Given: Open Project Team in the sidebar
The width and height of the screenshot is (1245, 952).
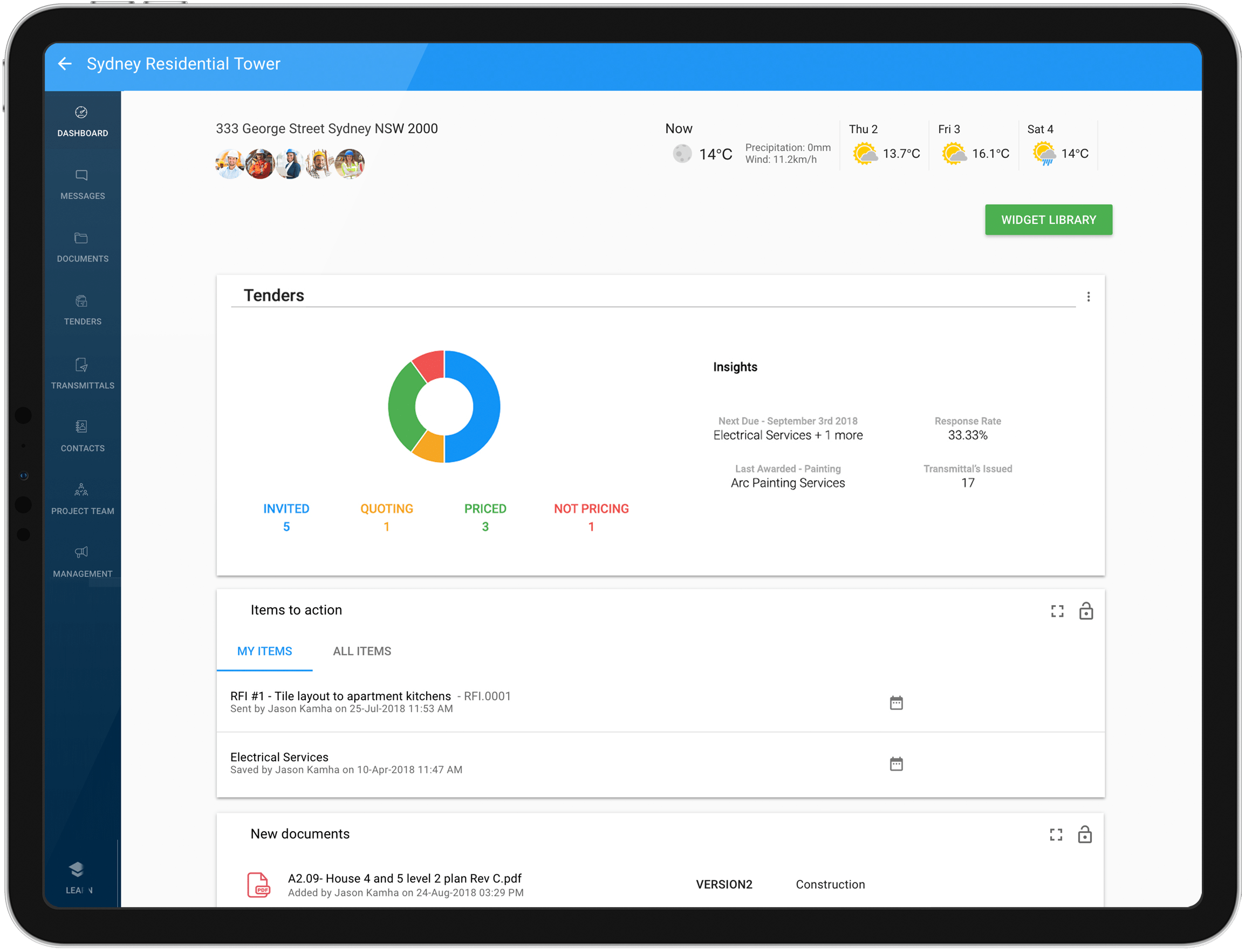Looking at the screenshot, I should pyautogui.click(x=82, y=499).
